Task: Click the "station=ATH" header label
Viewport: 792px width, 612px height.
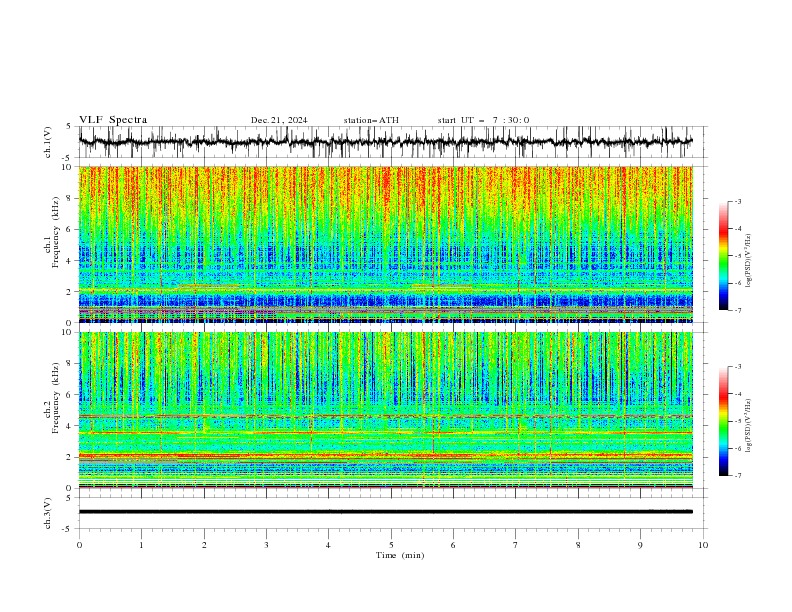Action: (x=371, y=120)
